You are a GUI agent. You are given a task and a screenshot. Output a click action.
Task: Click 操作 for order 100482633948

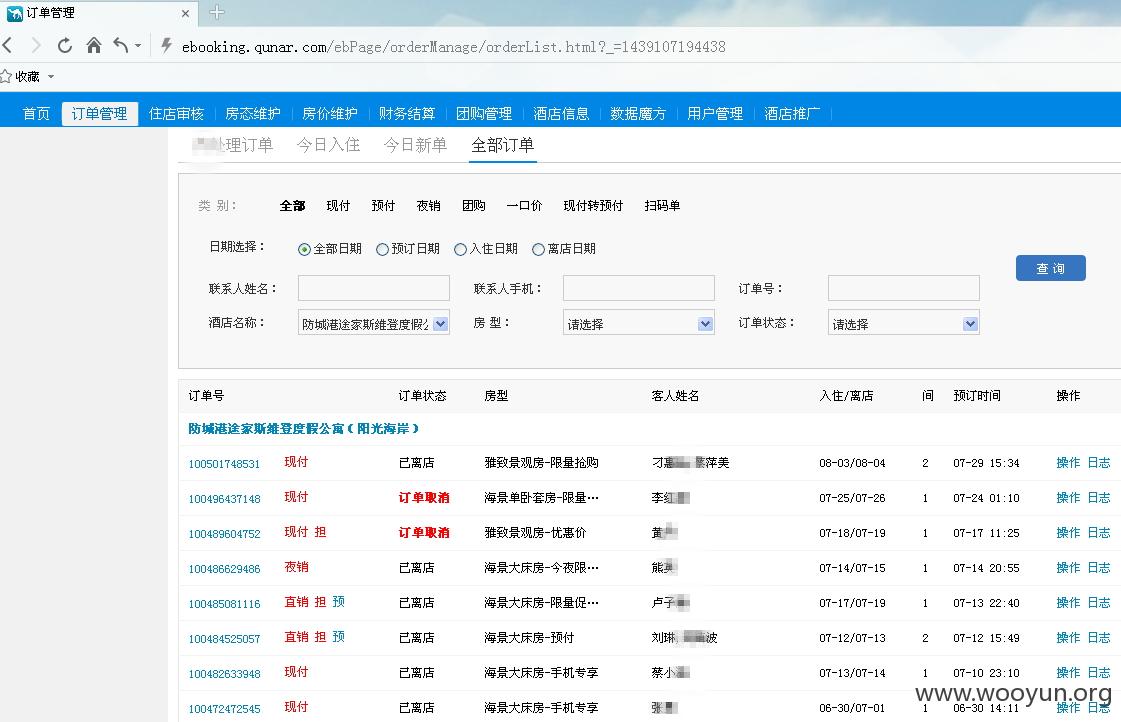click(1068, 673)
